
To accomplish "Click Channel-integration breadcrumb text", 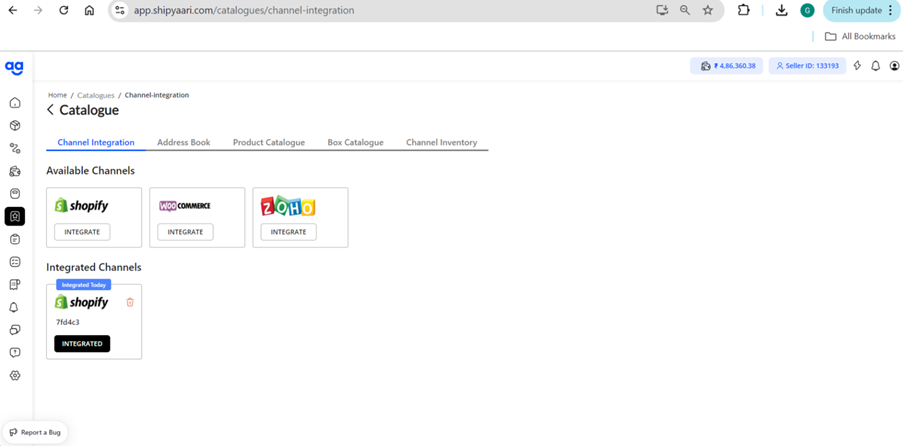I will 157,95.
